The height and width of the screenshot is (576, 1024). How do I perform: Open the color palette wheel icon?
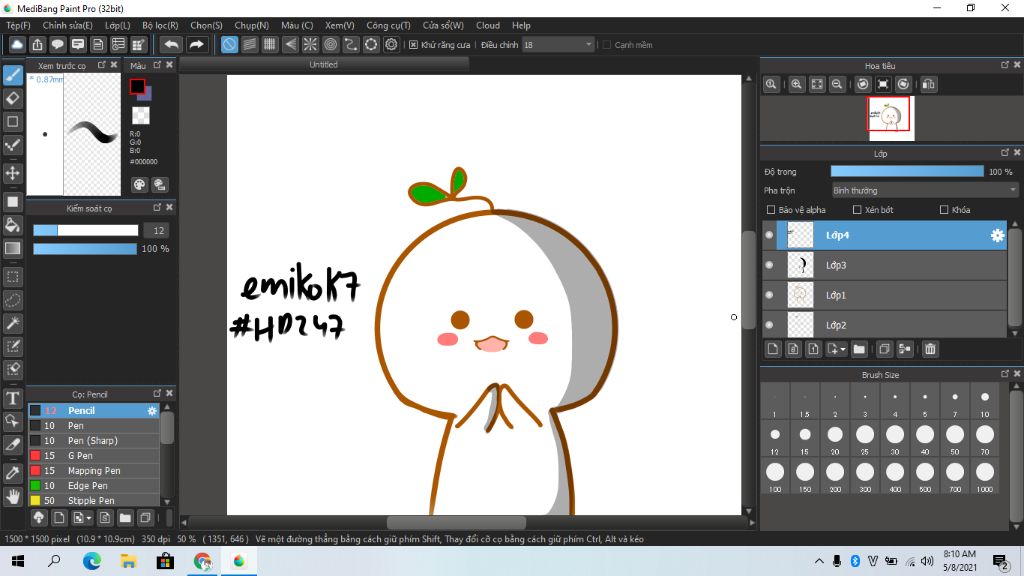[139, 185]
